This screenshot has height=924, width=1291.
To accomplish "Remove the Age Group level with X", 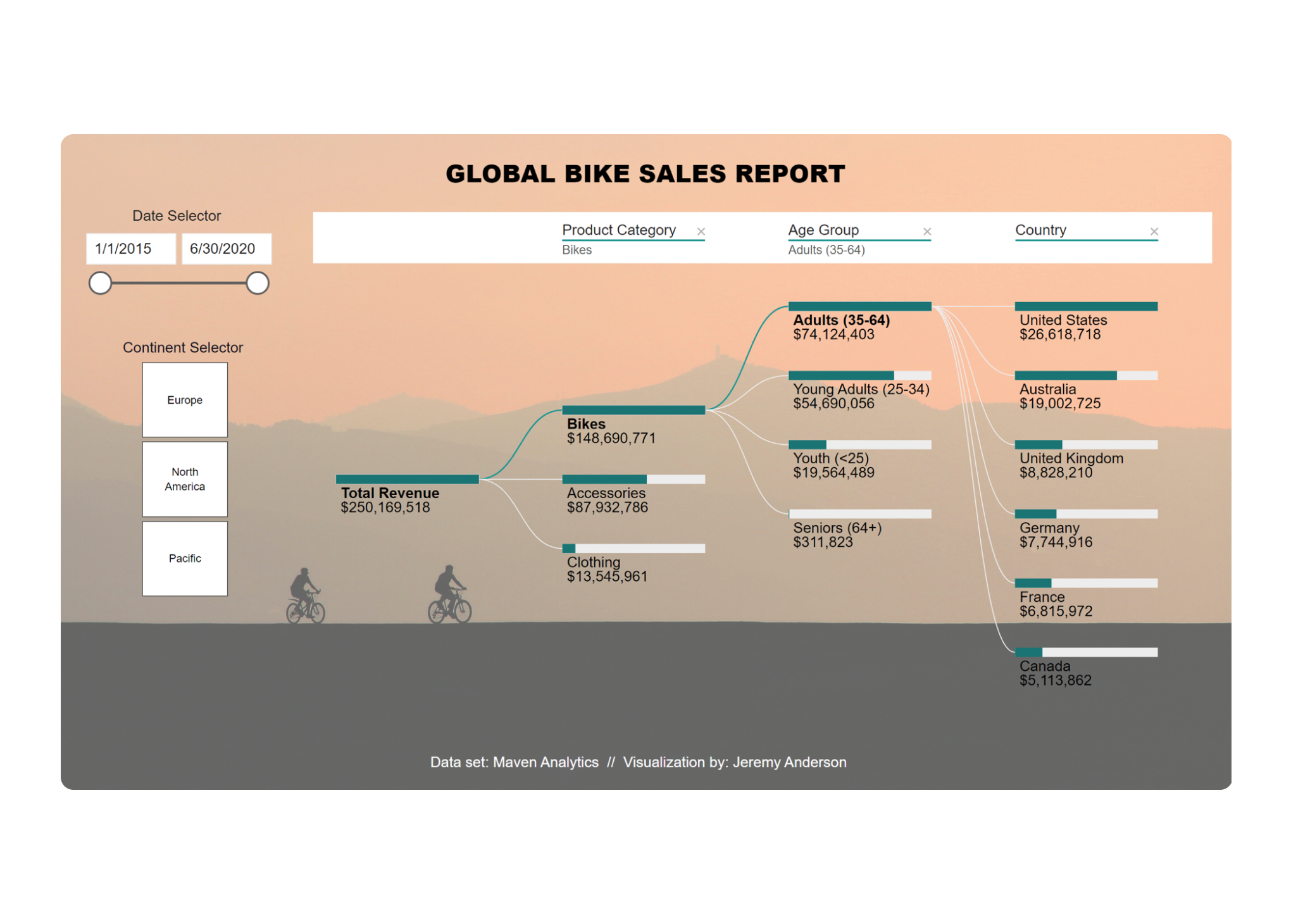I will pyautogui.click(x=926, y=232).
